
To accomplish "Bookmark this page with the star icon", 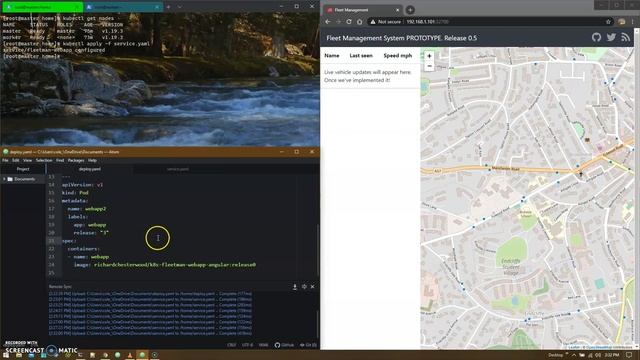I will (x=608, y=22).
